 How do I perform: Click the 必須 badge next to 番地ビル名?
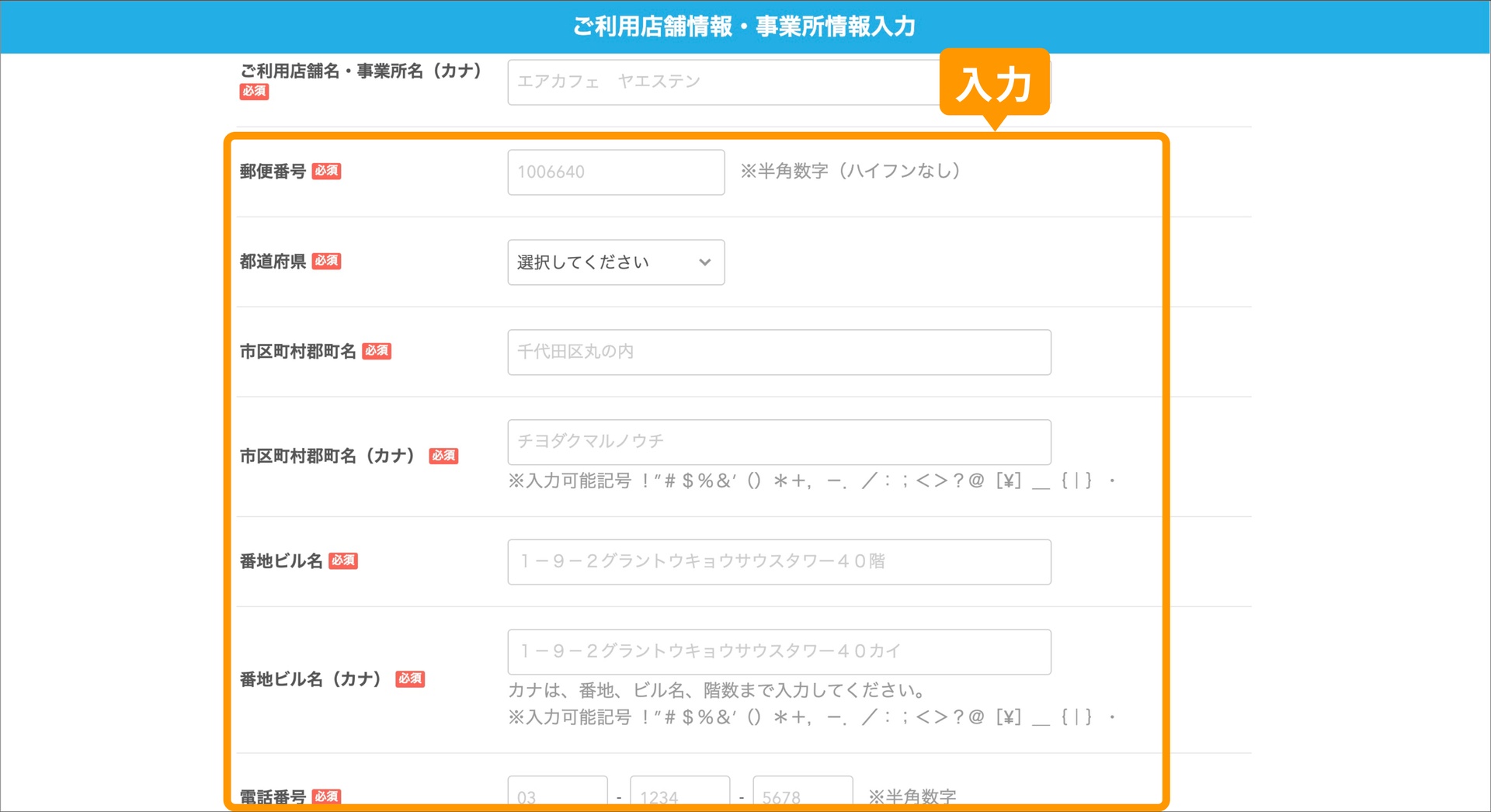[344, 561]
